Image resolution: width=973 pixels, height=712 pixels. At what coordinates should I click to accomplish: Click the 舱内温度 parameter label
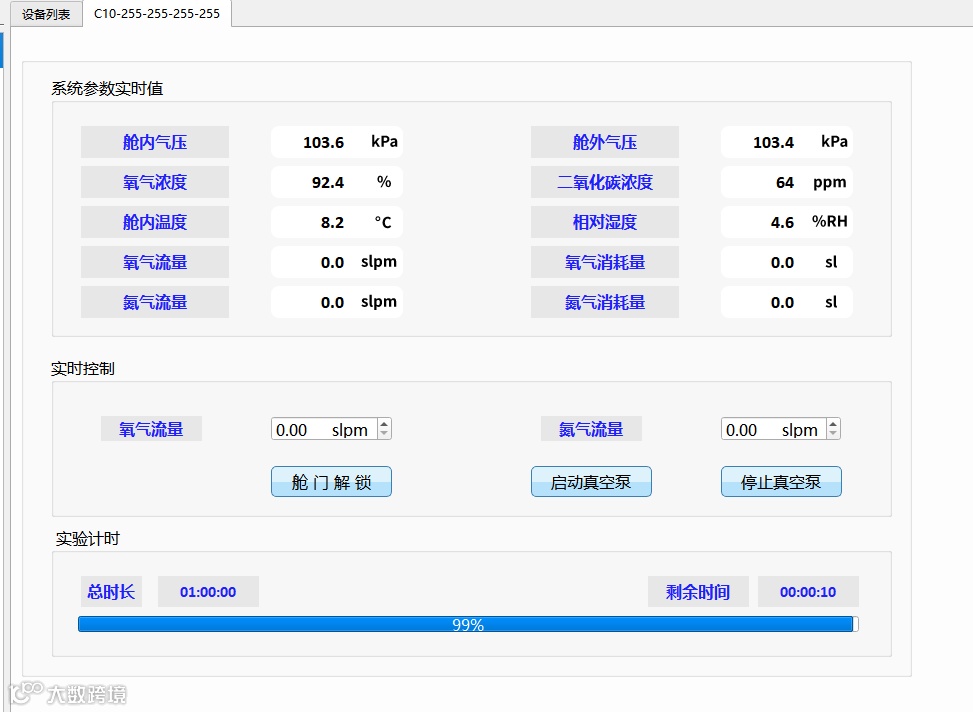(x=154, y=222)
